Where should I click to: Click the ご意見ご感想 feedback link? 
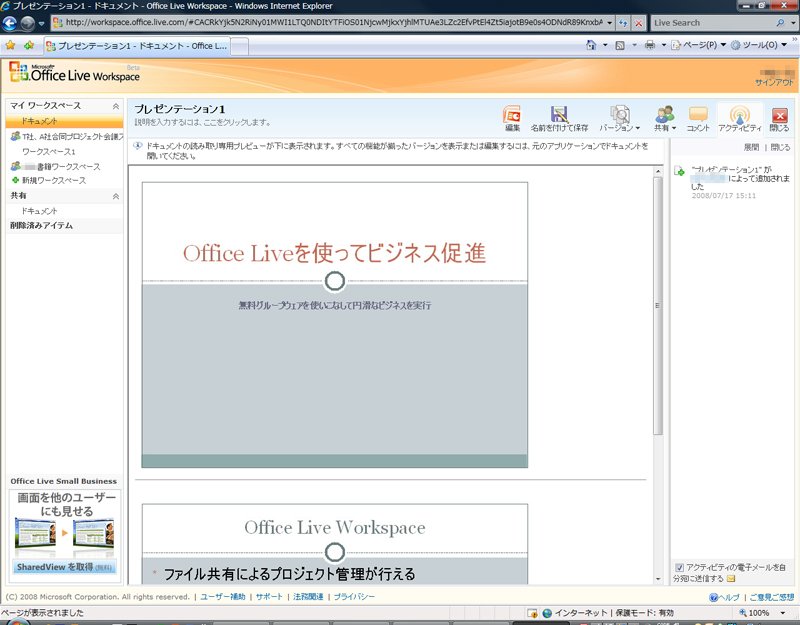click(x=772, y=597)
